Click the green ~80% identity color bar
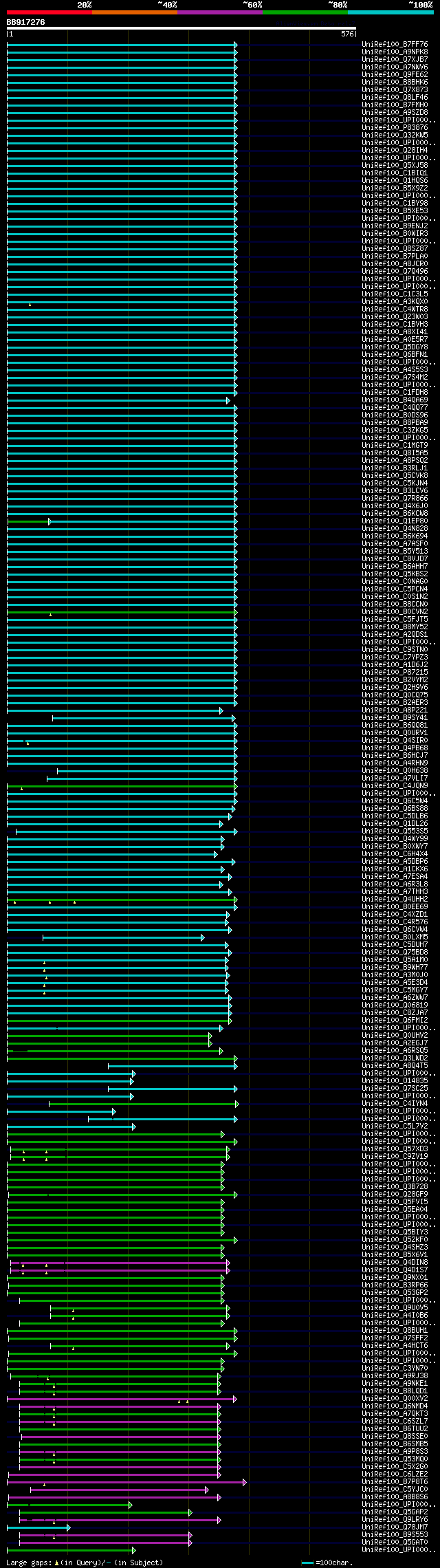The height and width of the screenshot is (1568, 440). click(305, 12)
